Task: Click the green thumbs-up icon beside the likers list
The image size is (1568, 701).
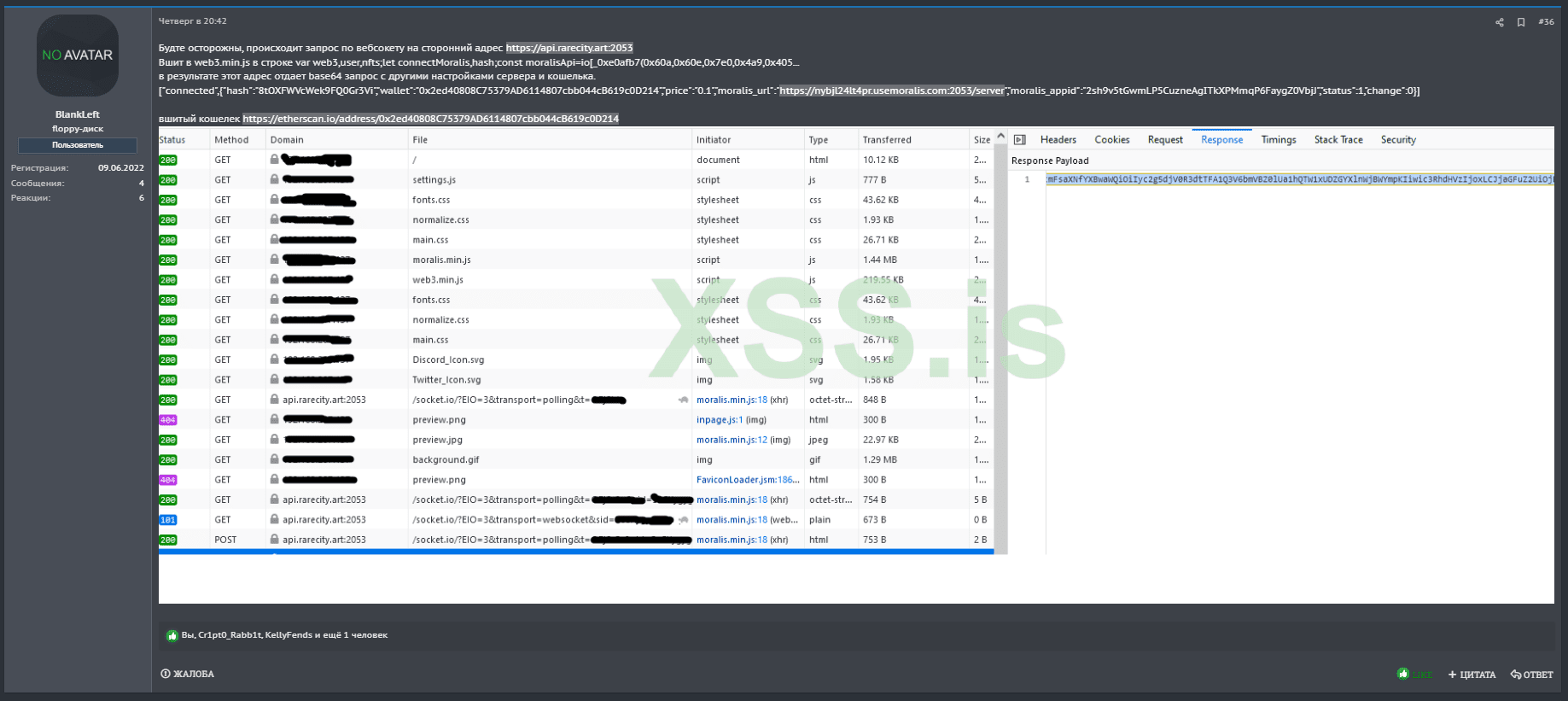Action: tap(172, 635)
